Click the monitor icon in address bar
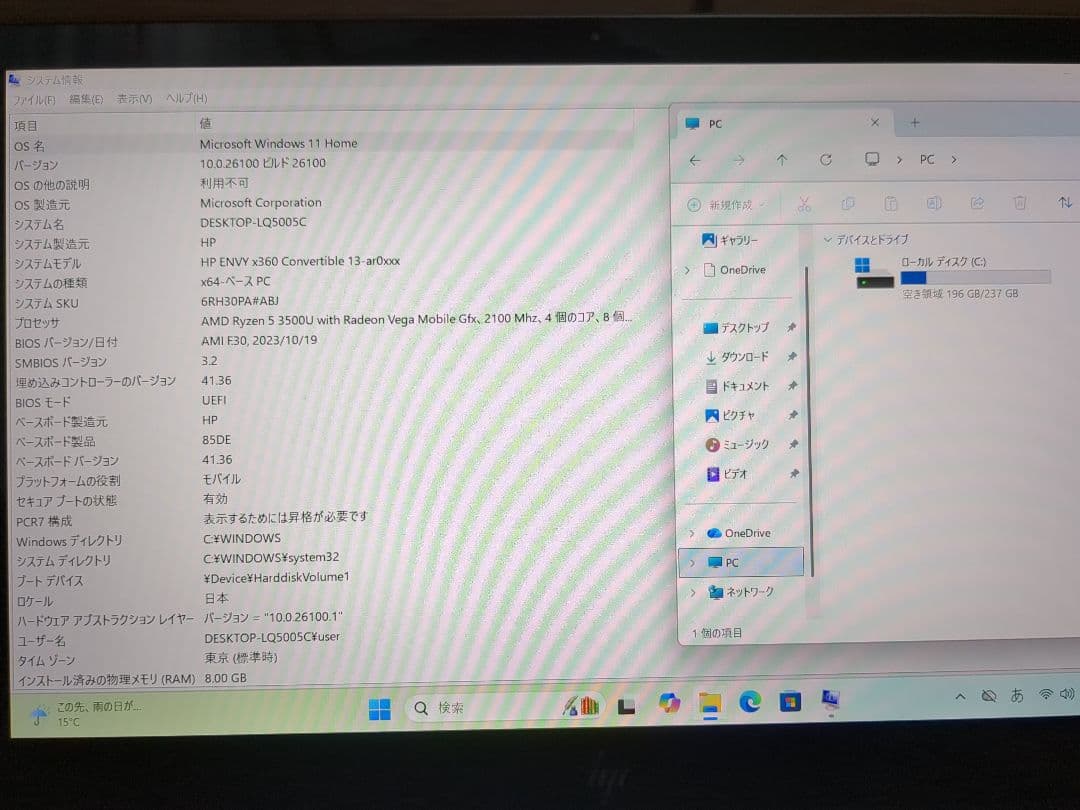1080x810 pixels. (x=872, y=159)
